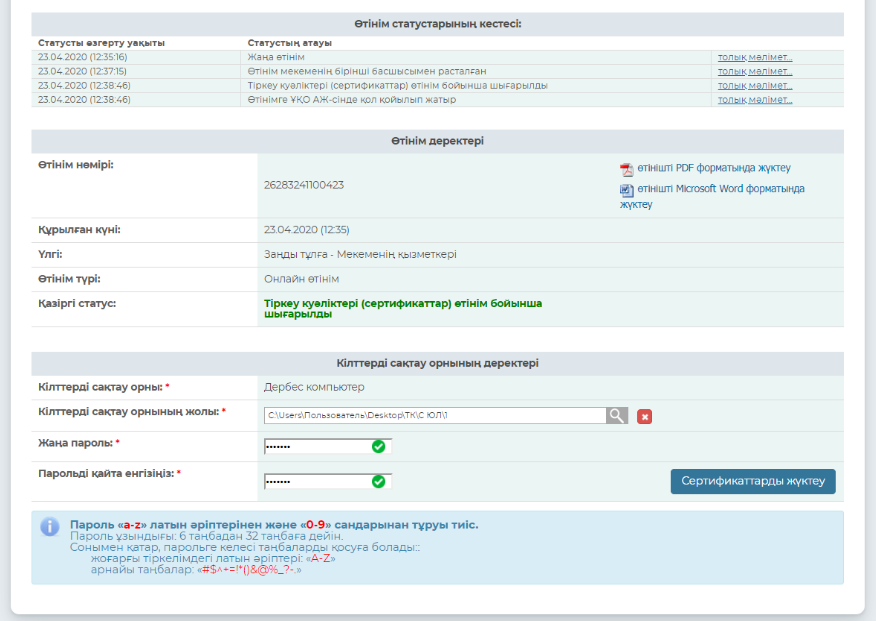876x621 pixels.
Task: Click the Microsoft Word document icon
Action: (x=627, y=189)
